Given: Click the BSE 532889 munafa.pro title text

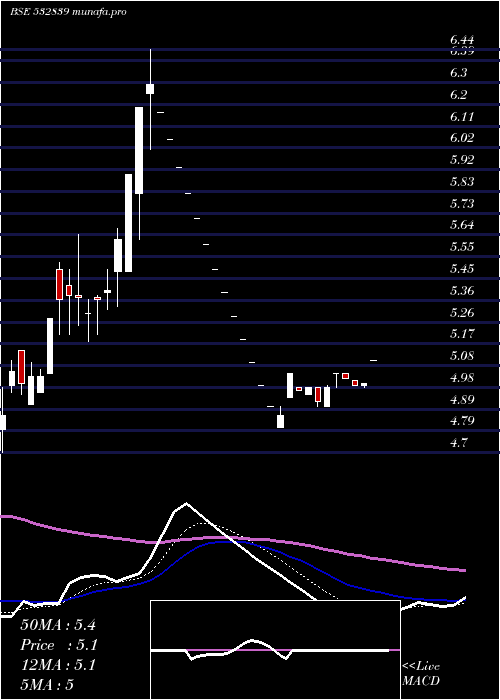Looking at the screenshot, I should pos(68,12).
